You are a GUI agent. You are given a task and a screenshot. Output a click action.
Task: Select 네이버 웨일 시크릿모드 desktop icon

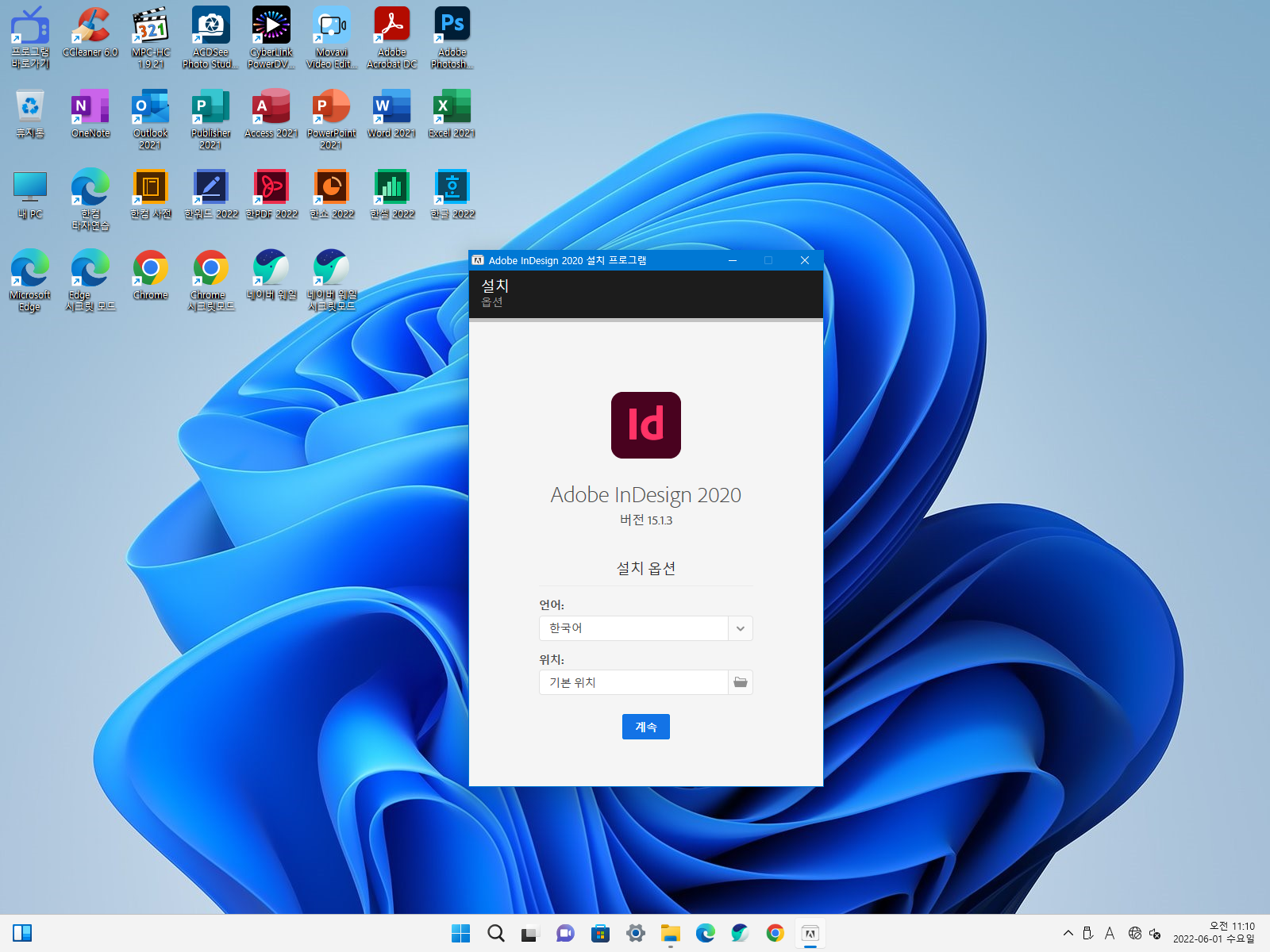point(332,280)
